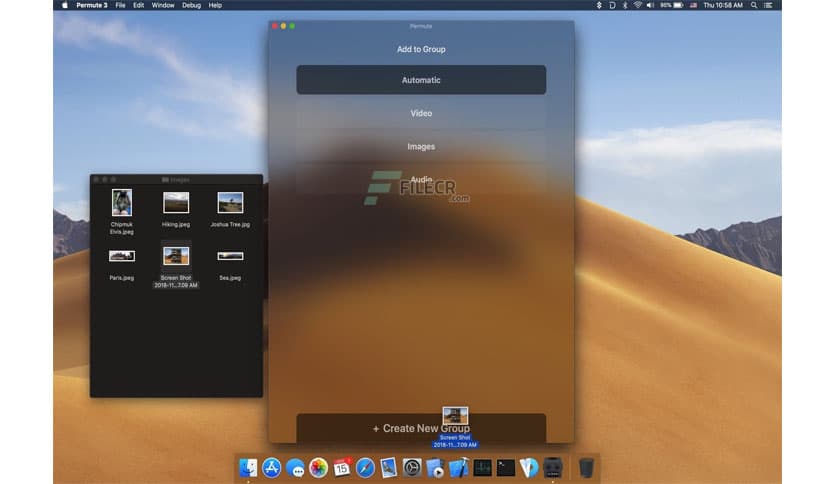Minimize Permute window with yellow button
The height and width of the screenshot is (484, 836).
click(283, 26)
